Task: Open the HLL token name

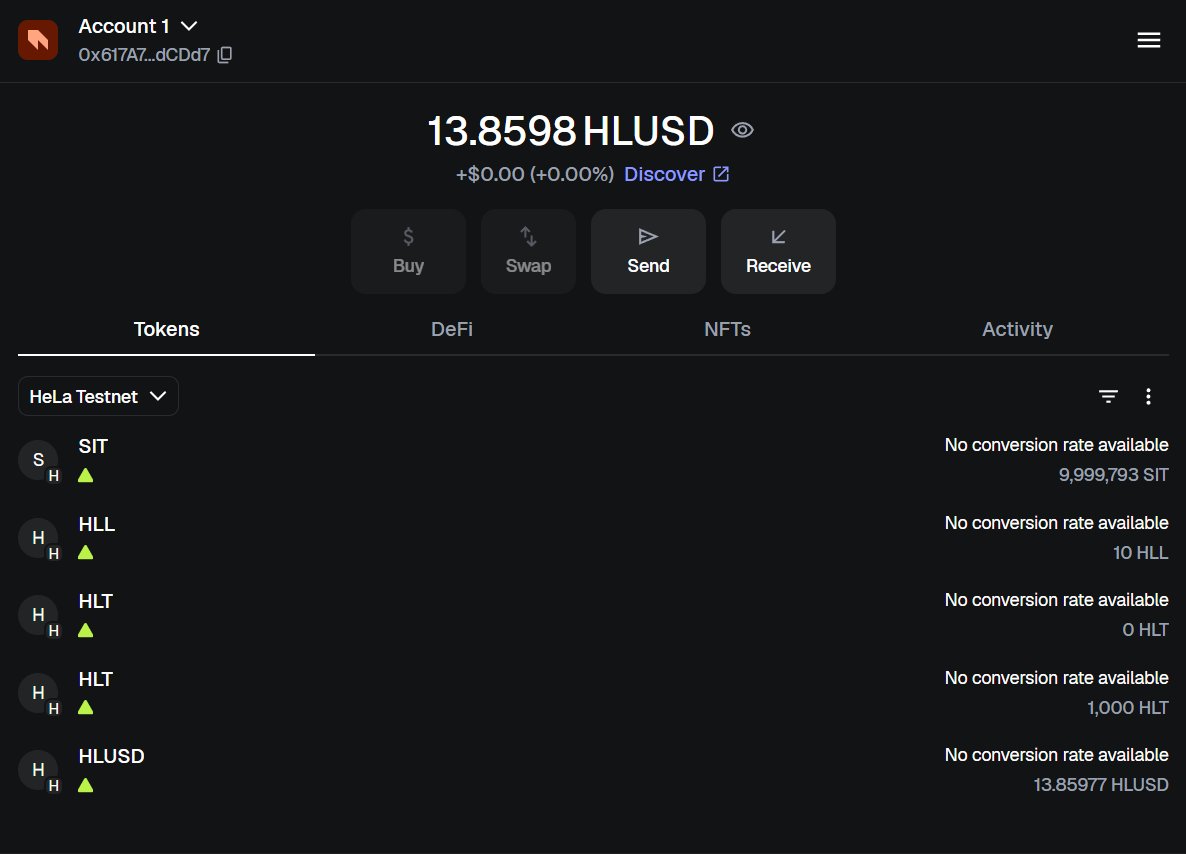Action: point(97,524)
